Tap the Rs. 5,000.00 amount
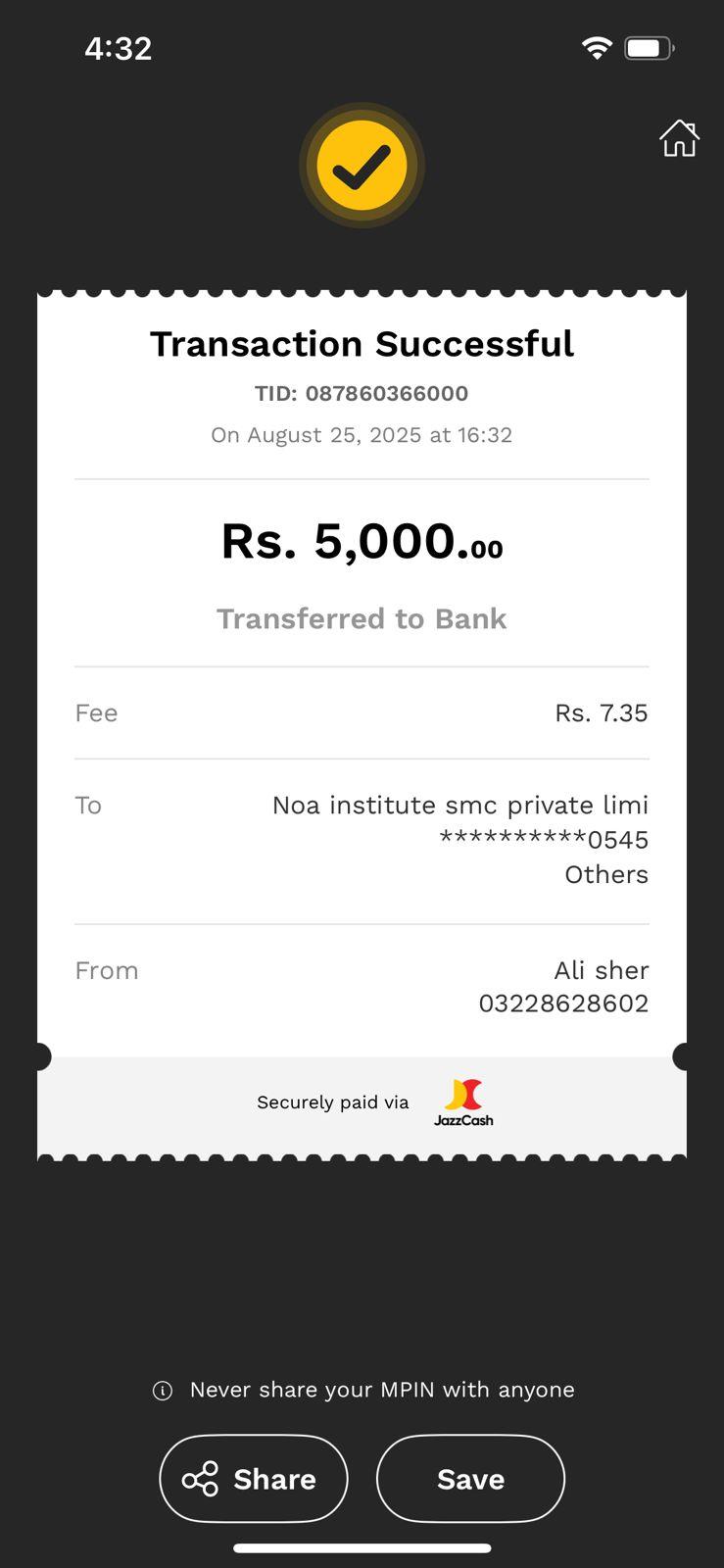 coord(362,541)
